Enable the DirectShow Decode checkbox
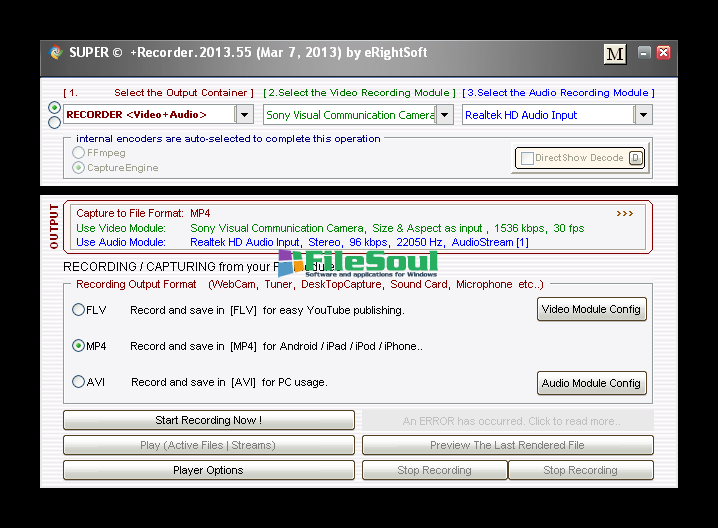 pos(527,158)
